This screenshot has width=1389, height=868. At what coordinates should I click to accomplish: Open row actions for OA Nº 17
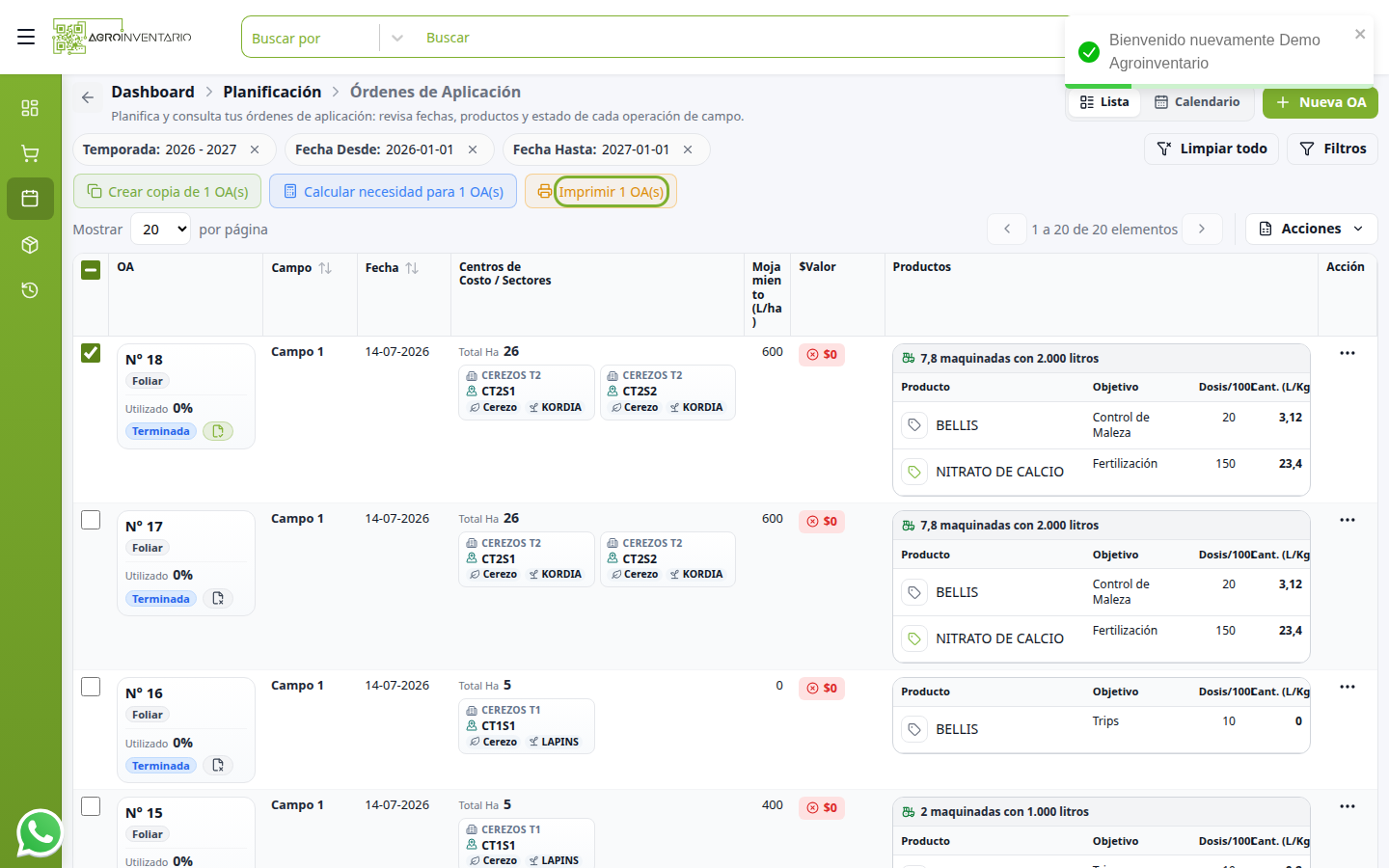pyautogui.click(x=1348, y=520)
